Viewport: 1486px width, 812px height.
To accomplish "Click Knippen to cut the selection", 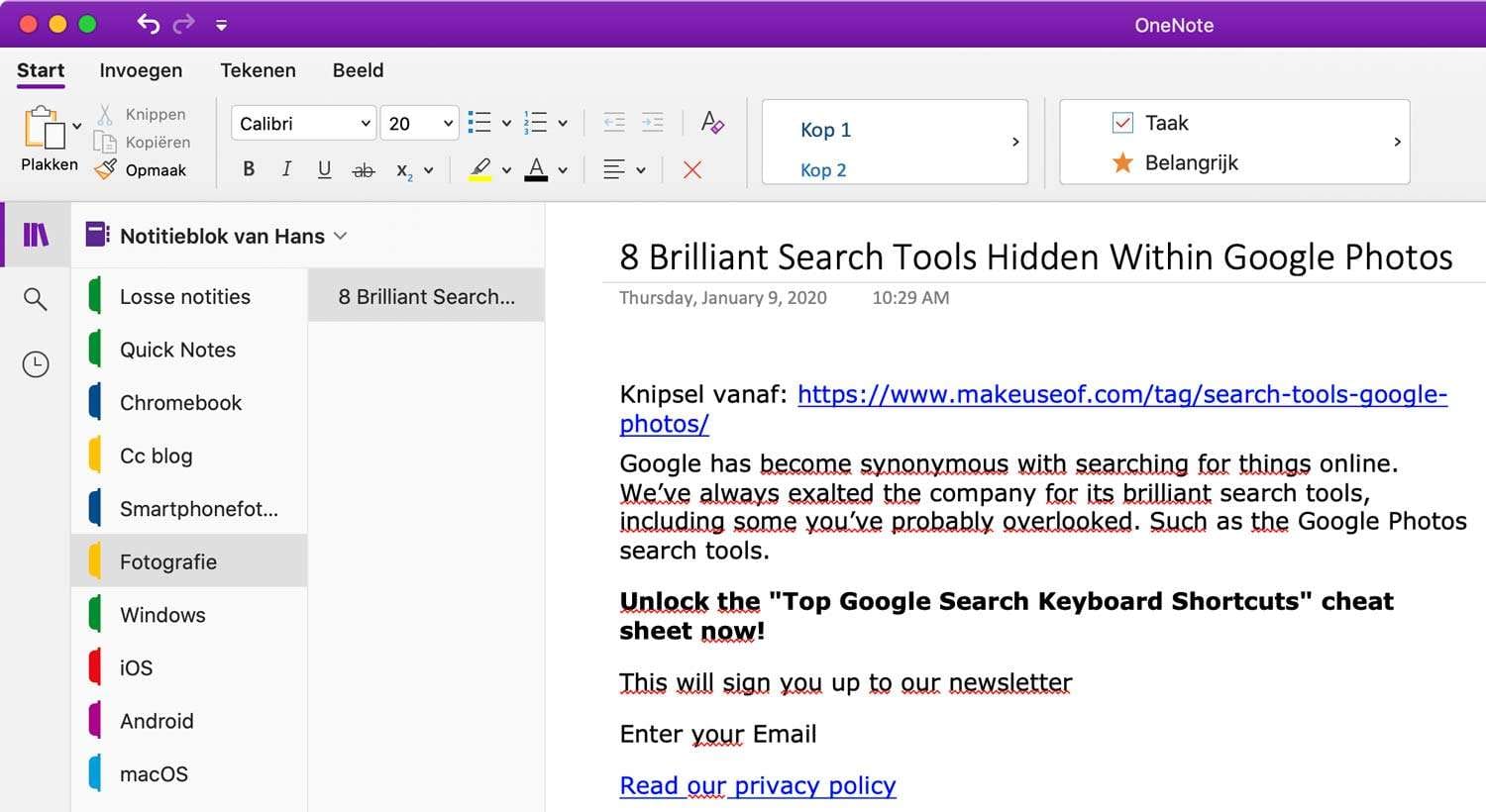I will pos(141,114).
